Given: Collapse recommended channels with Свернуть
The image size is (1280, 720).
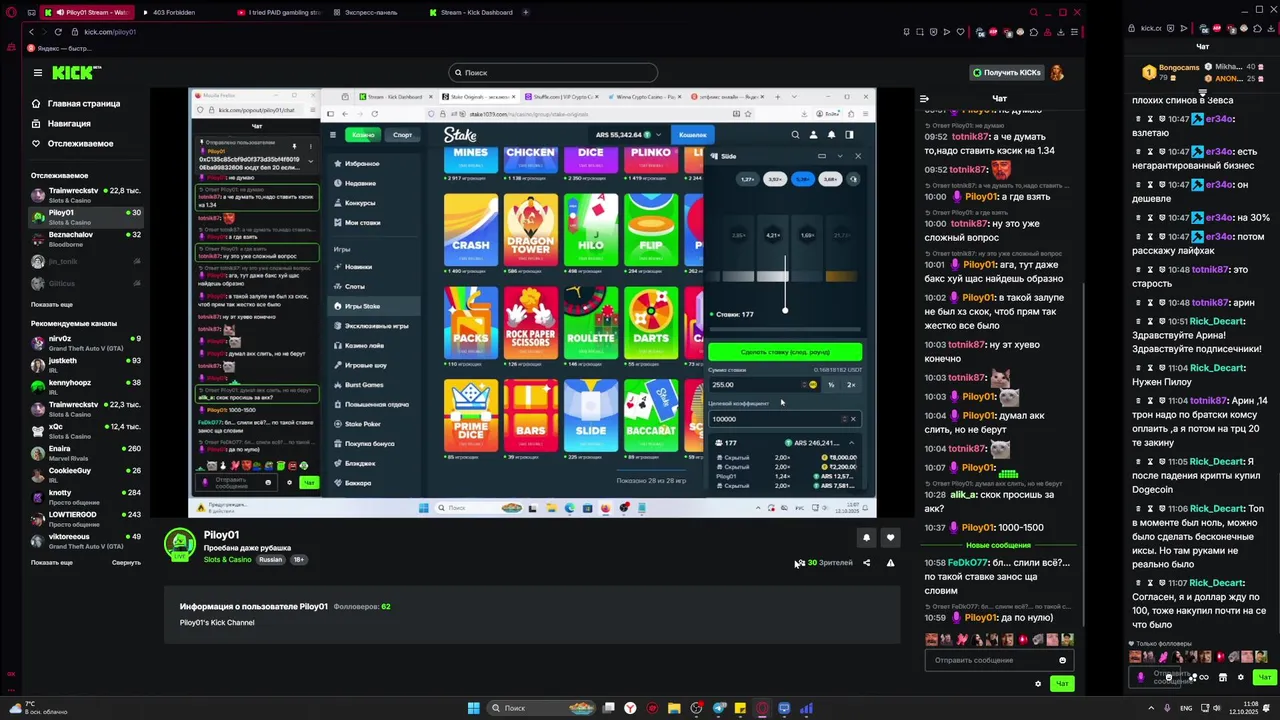Looking at the screenshot, I should (126, 563).
